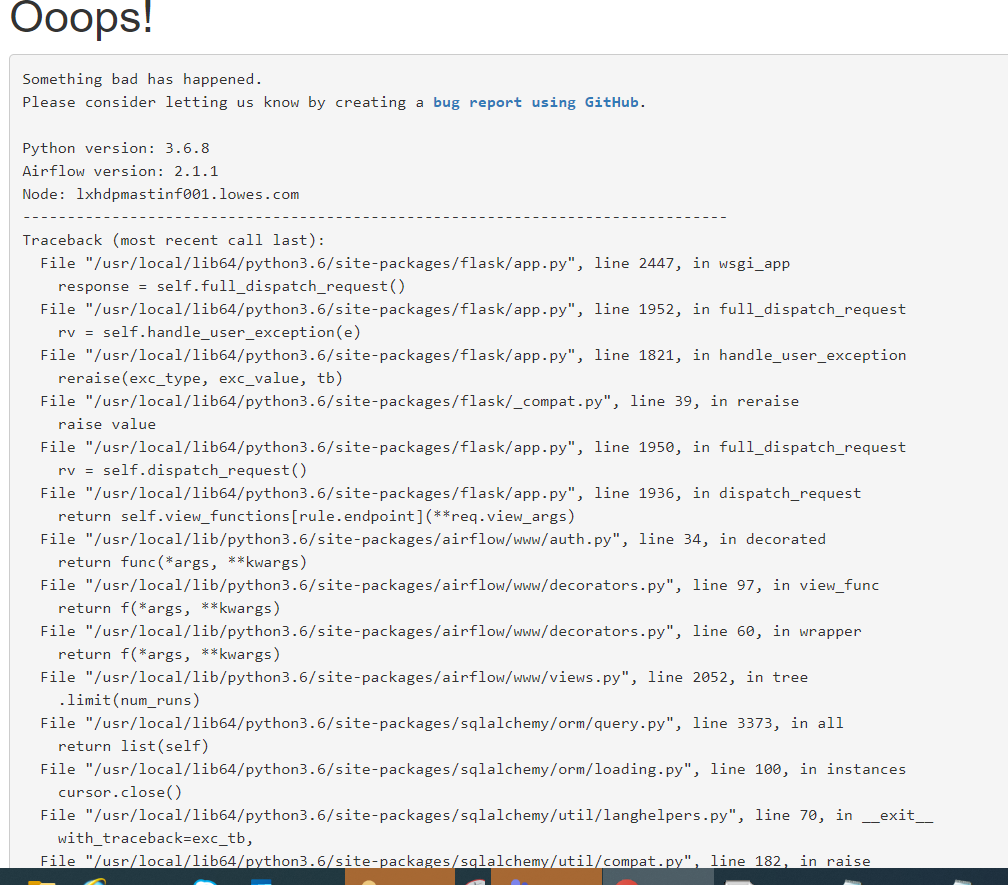Click 'with_traceback=exc_tb,' line
This screenshot has width=1008, height=885.
coord(156,839)
